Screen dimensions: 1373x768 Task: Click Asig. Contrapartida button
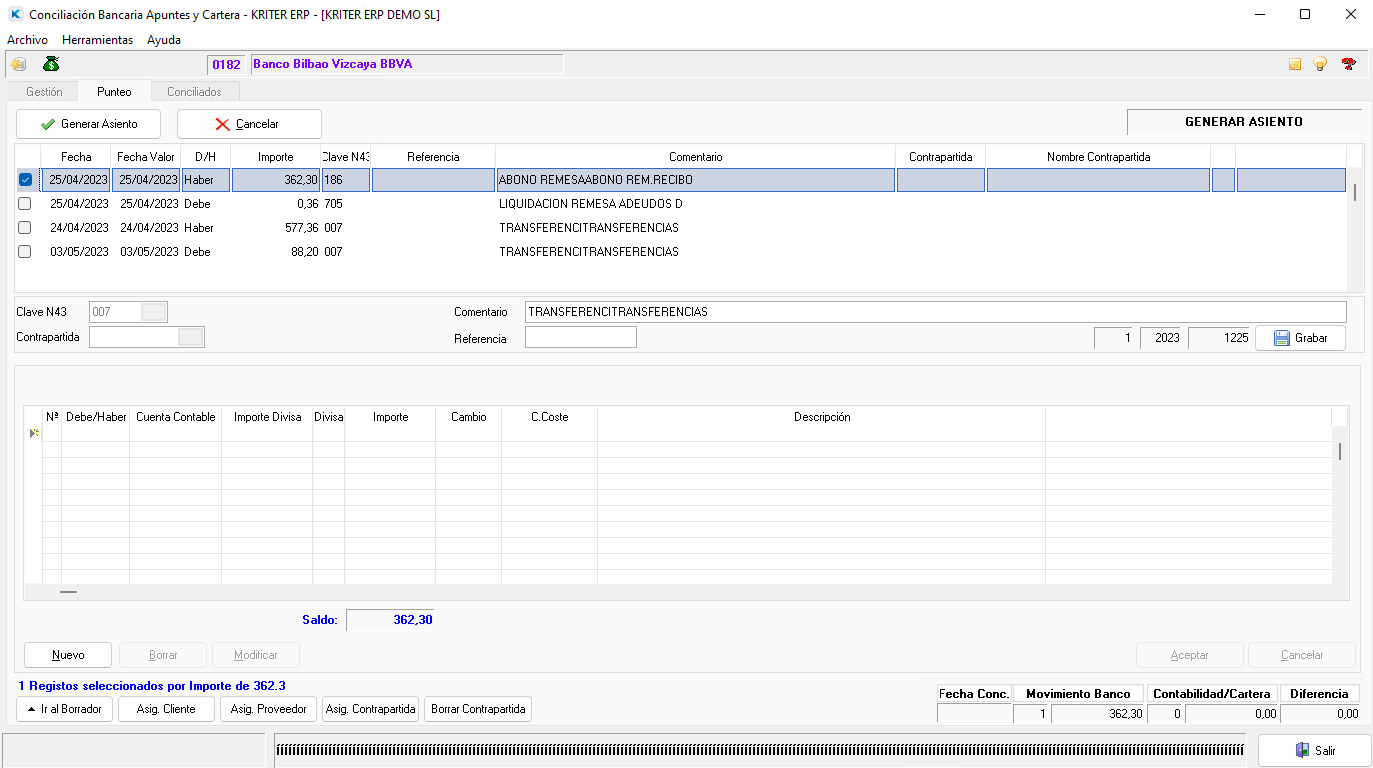[371, 709]
